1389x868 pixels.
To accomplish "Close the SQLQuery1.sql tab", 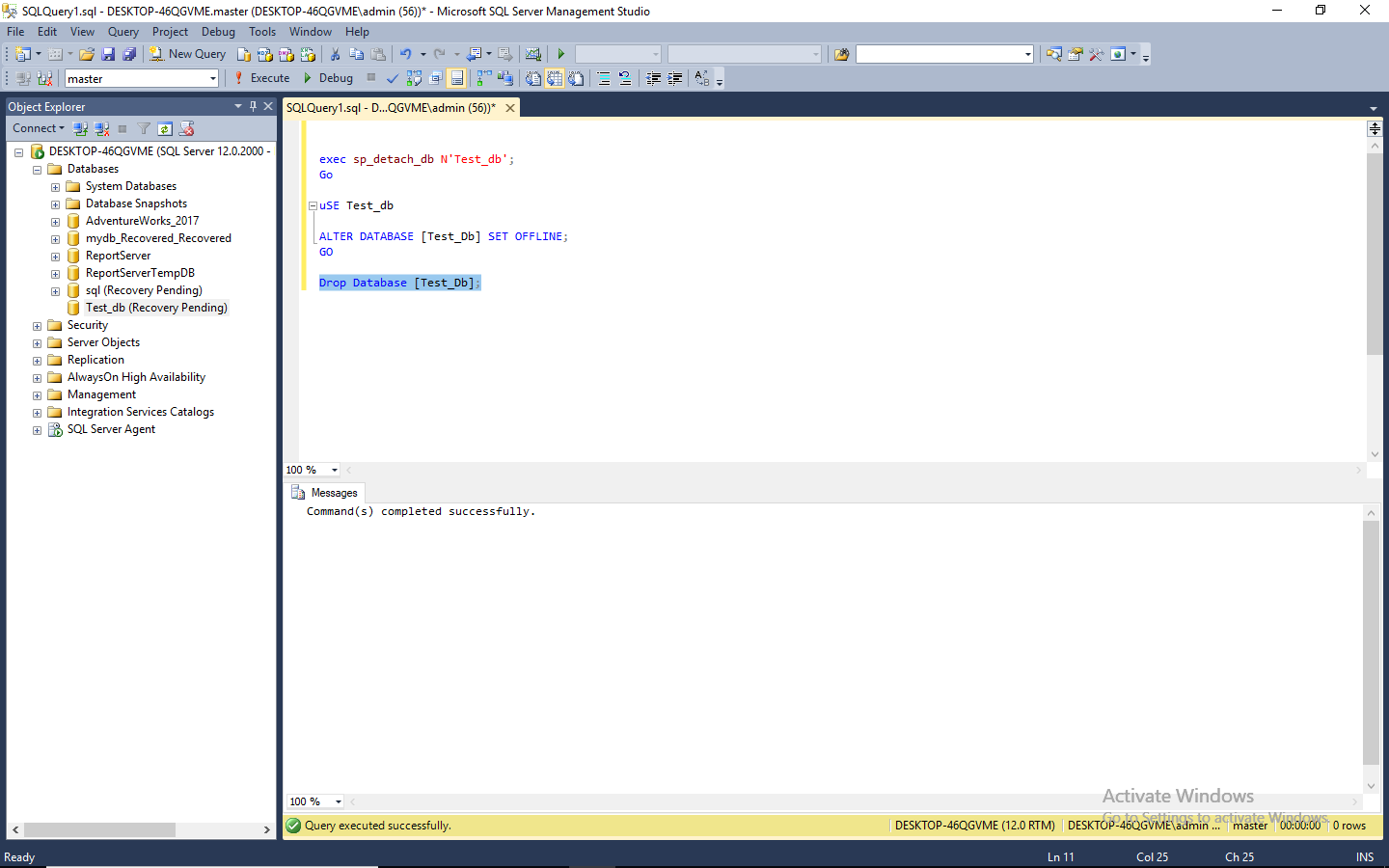I will (x=510, y=108).
